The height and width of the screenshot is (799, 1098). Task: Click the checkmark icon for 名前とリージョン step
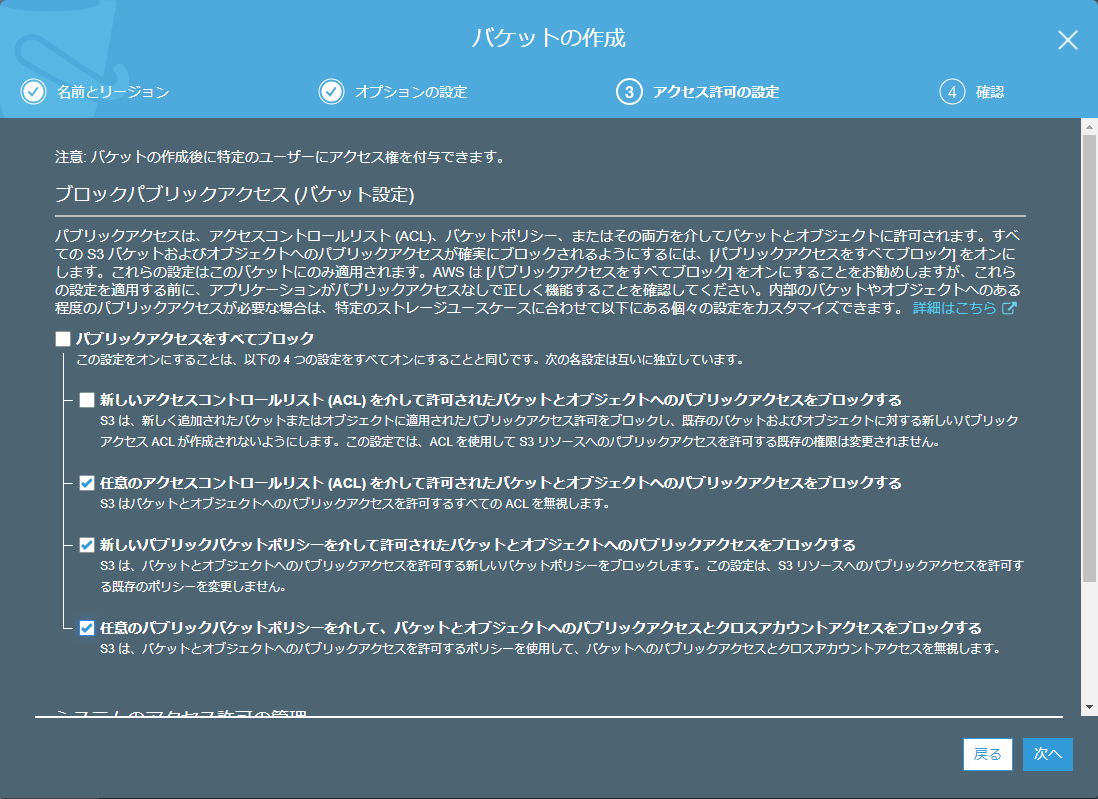33,92
